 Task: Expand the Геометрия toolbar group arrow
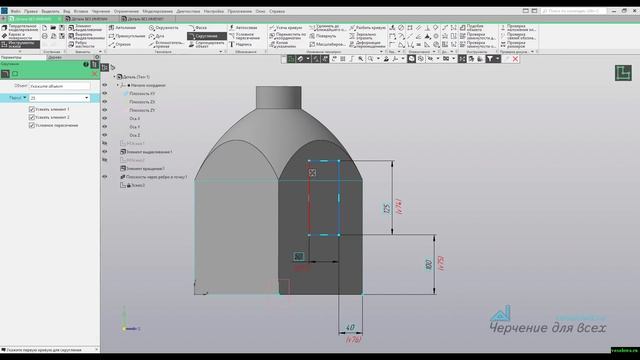pyautogui.click(x=221, y=52)
